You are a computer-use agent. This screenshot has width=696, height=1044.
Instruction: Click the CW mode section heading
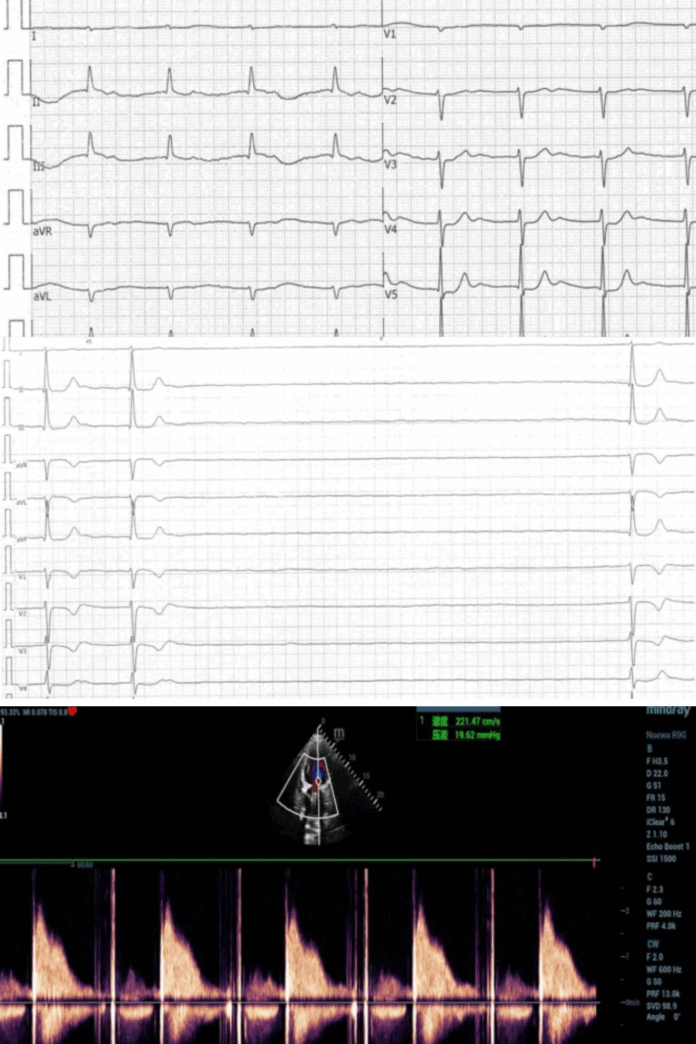pos(653,944)
